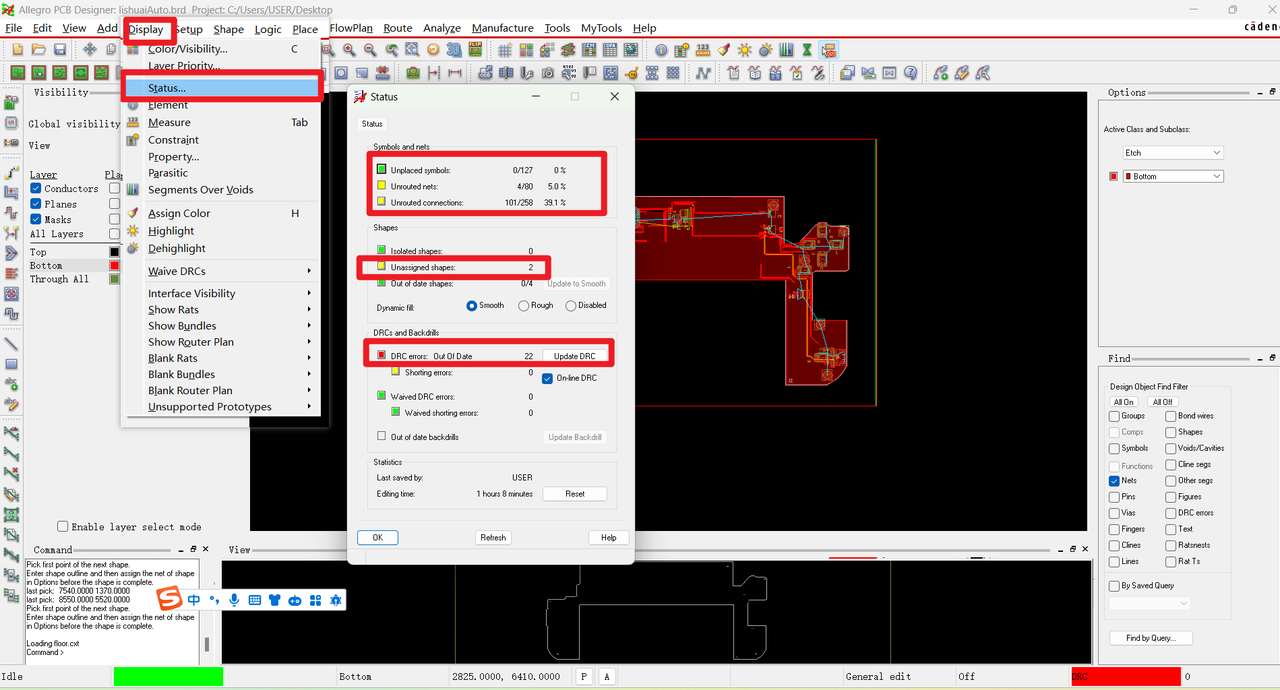Open the Etch active class dropdown
This screenshot has height=690, width=1280.
(x=1172, y=153)
